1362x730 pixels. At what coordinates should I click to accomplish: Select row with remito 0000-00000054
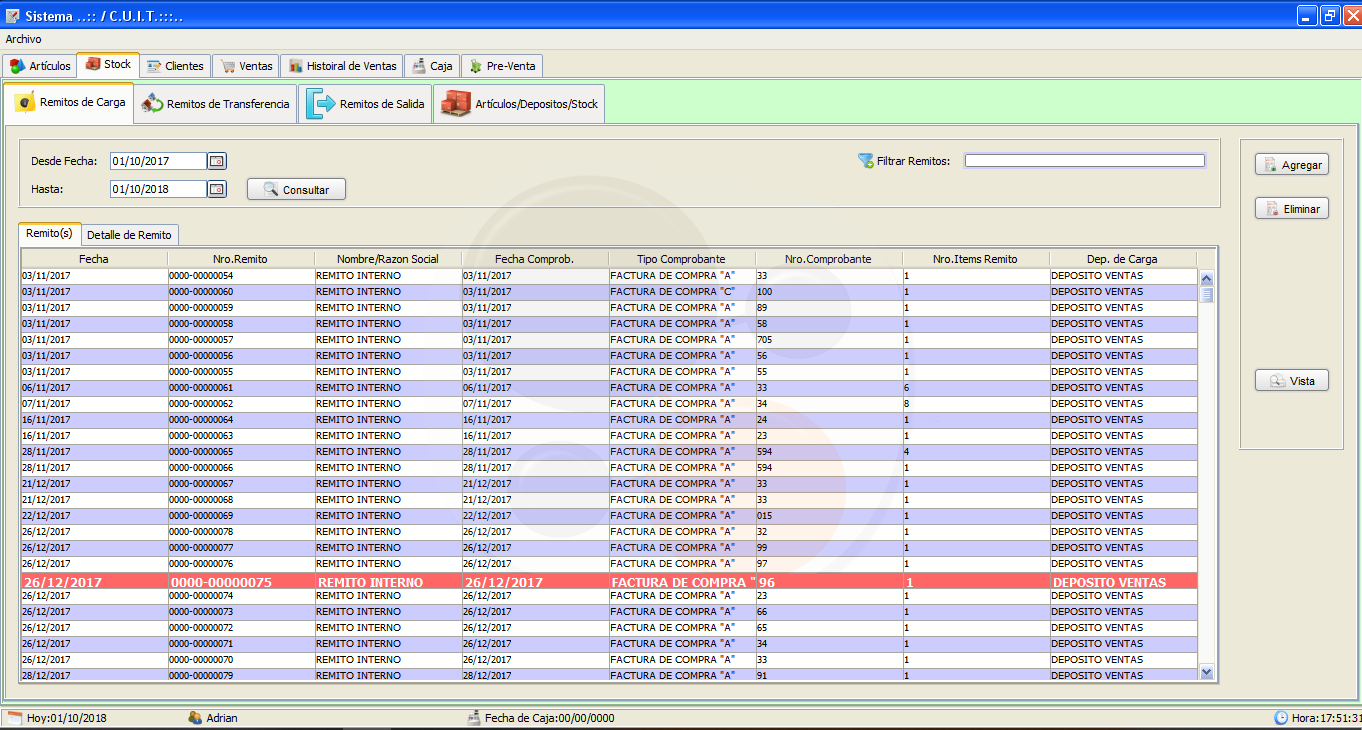[609, 276]
